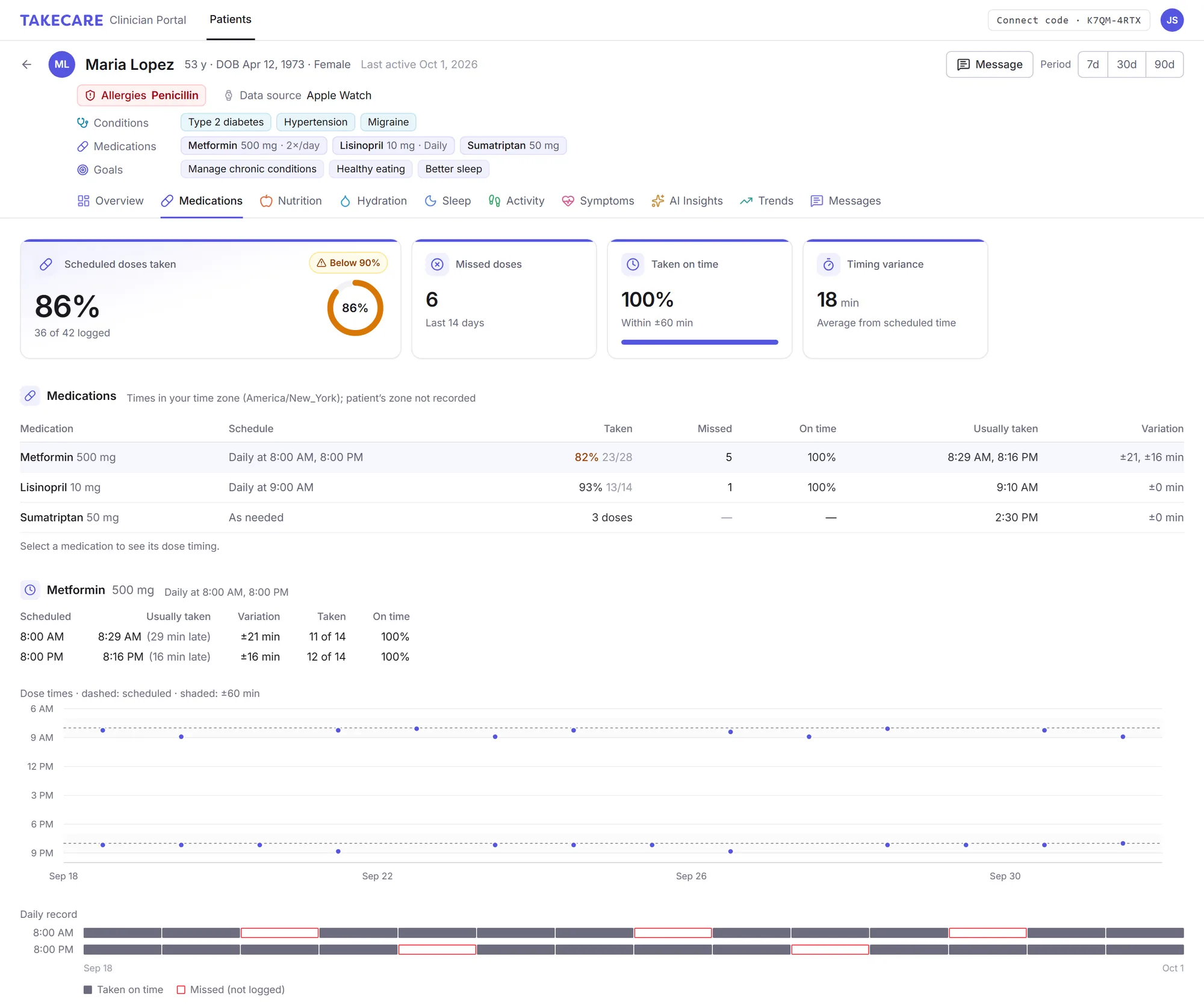This screenshot has height=1004, width=1204.
Task: Open the JS user avatar menu
Action: click(1171, 20)
